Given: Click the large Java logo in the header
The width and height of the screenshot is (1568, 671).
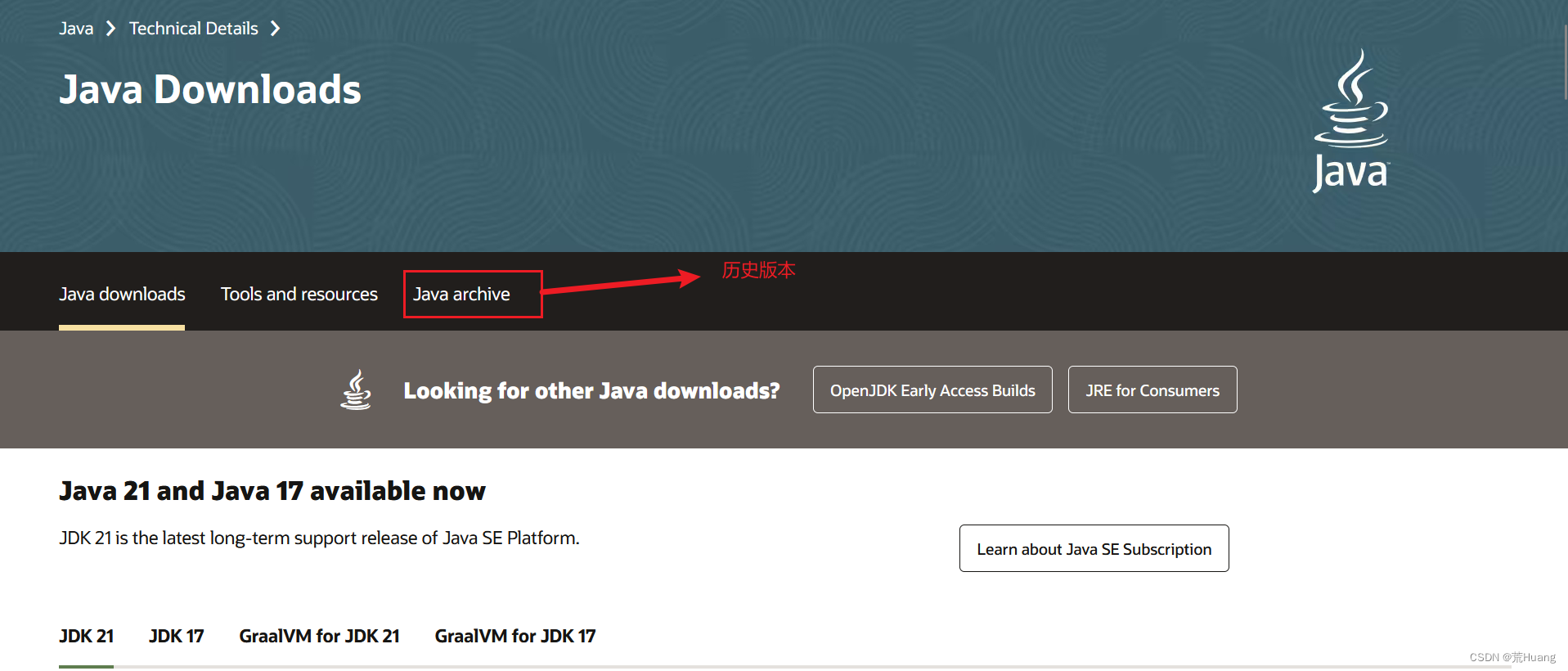Looking at the screenshot, I should click(x=1351, y=120).
